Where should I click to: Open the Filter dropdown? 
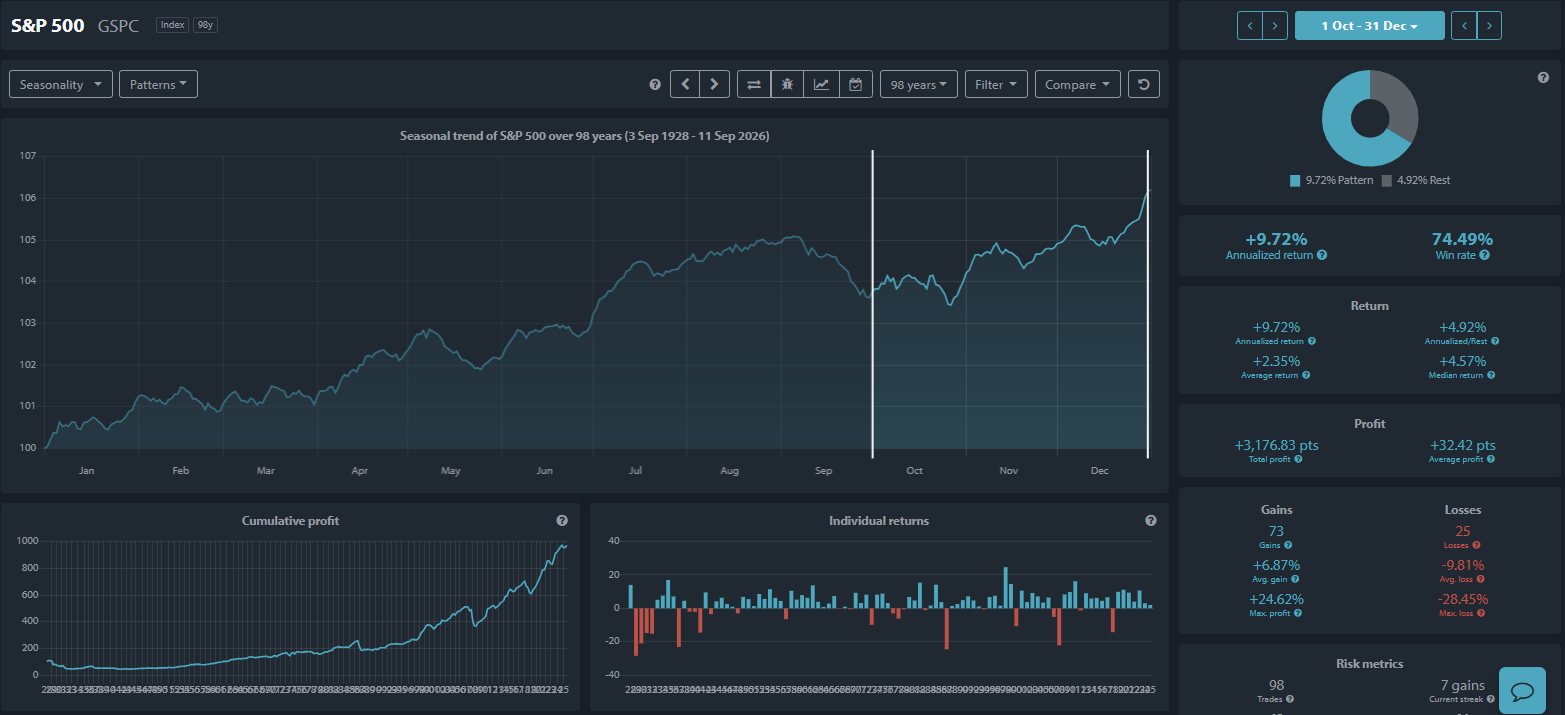(996, 85)
